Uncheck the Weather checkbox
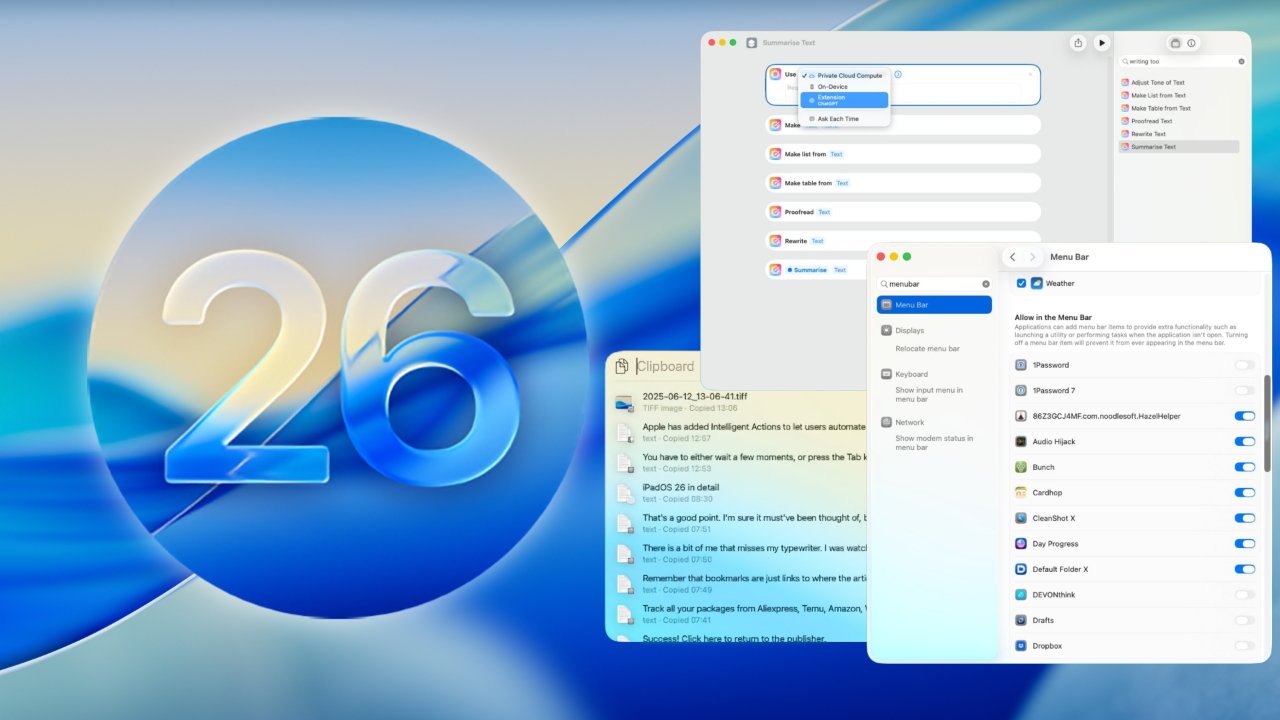Screen dimensions: 1280x720 (x=1020, y=283)
